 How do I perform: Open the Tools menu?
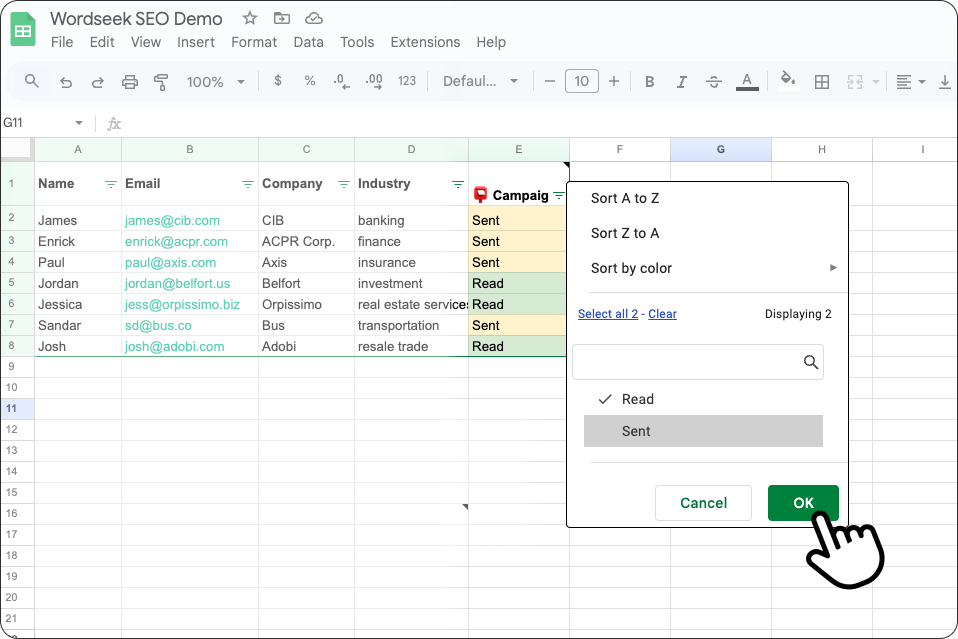tap(357, 42)
